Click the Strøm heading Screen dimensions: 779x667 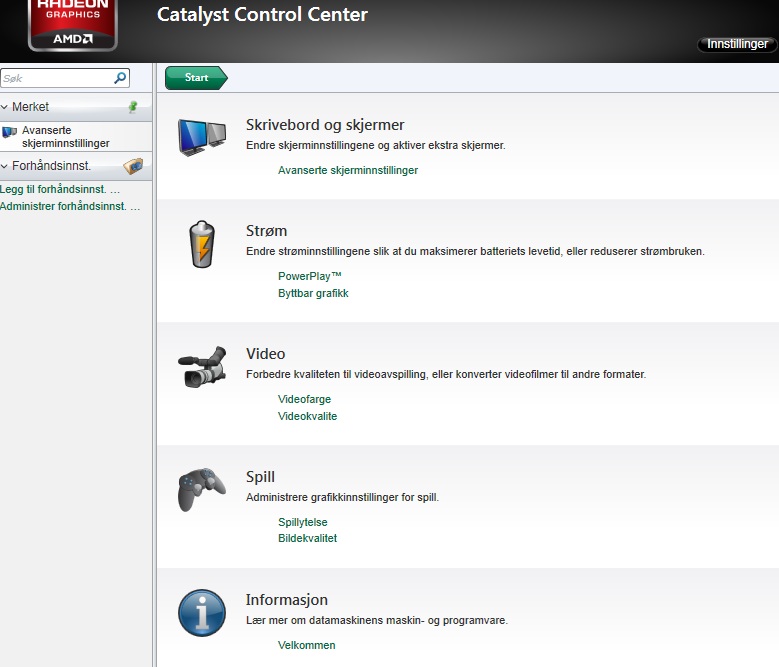(266, 231)
